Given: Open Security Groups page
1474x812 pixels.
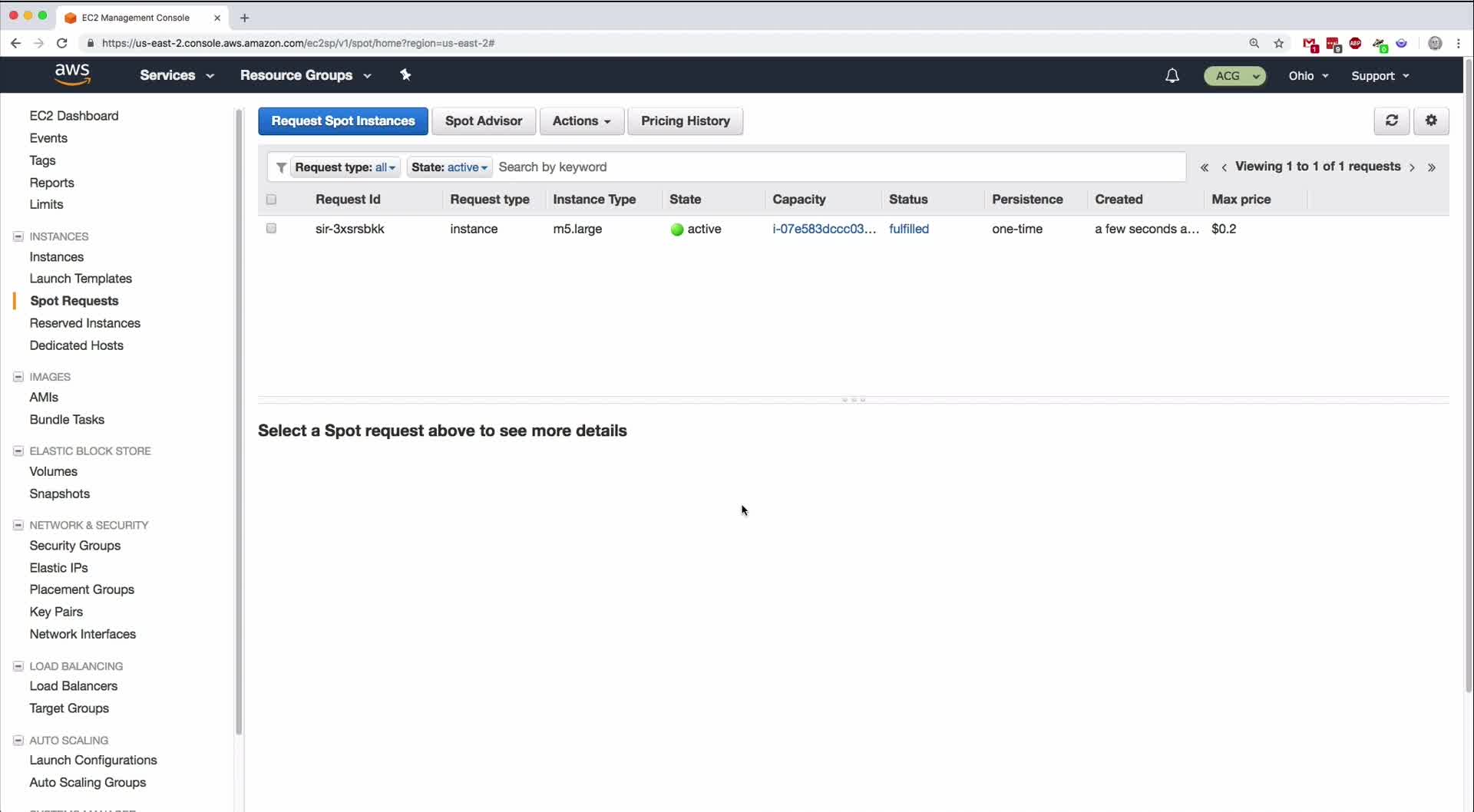Looking at the screenshot, I should coord(75,546).
